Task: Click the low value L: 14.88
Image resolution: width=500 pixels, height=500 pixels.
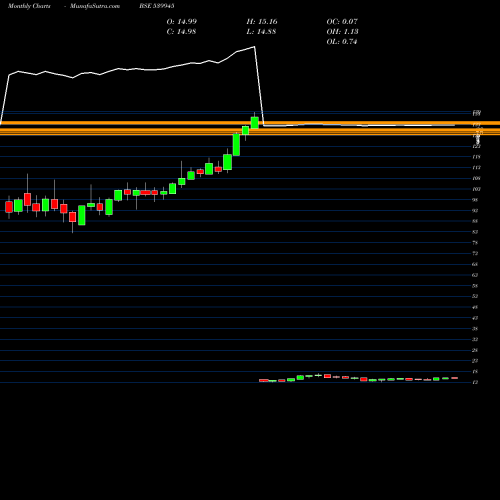Action: [261, 32]
